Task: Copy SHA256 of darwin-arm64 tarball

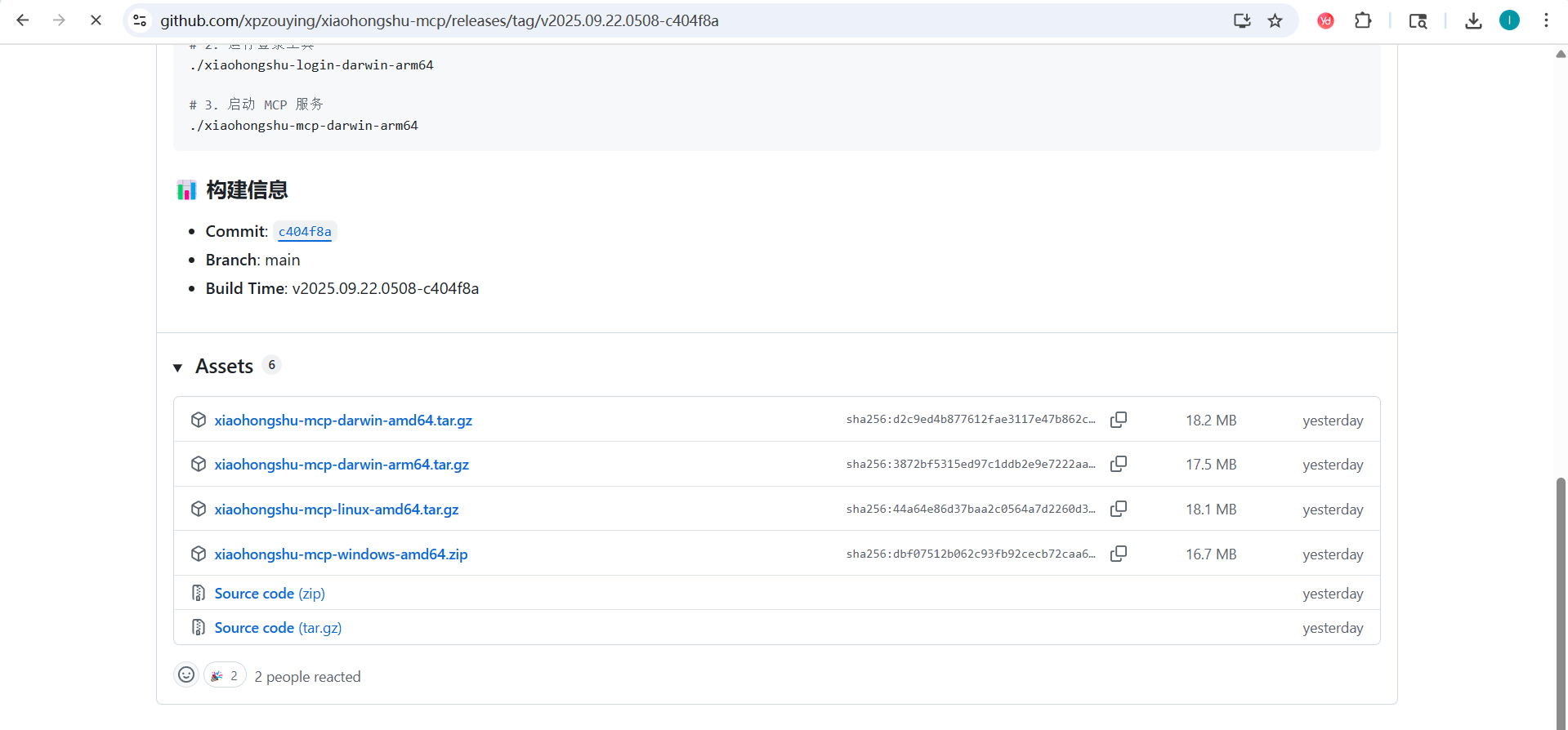Action: [x=1118, y=464]
